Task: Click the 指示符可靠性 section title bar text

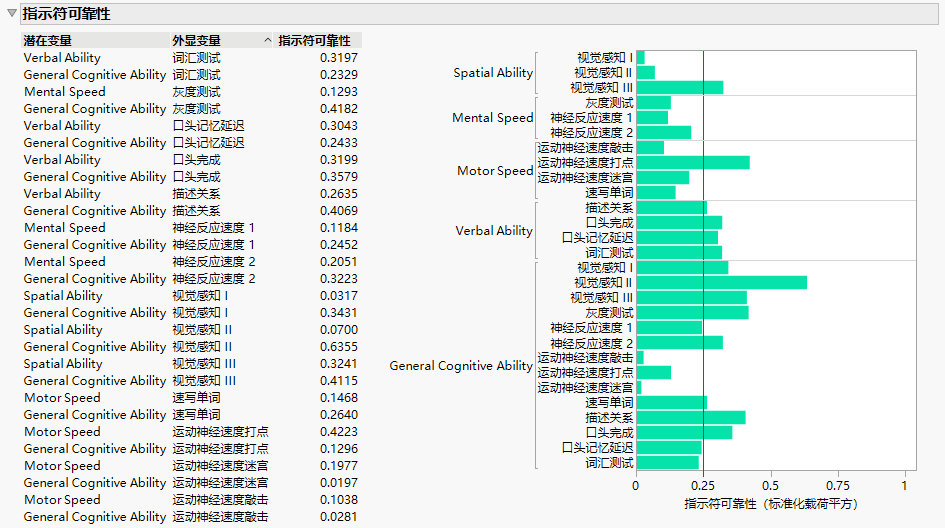Action: click(66, 14)
